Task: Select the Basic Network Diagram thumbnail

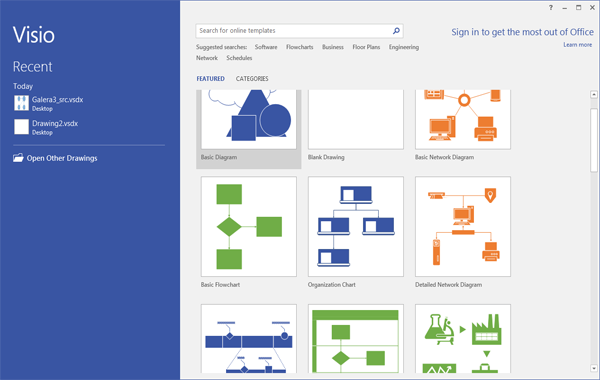Action: coord(463,119)
